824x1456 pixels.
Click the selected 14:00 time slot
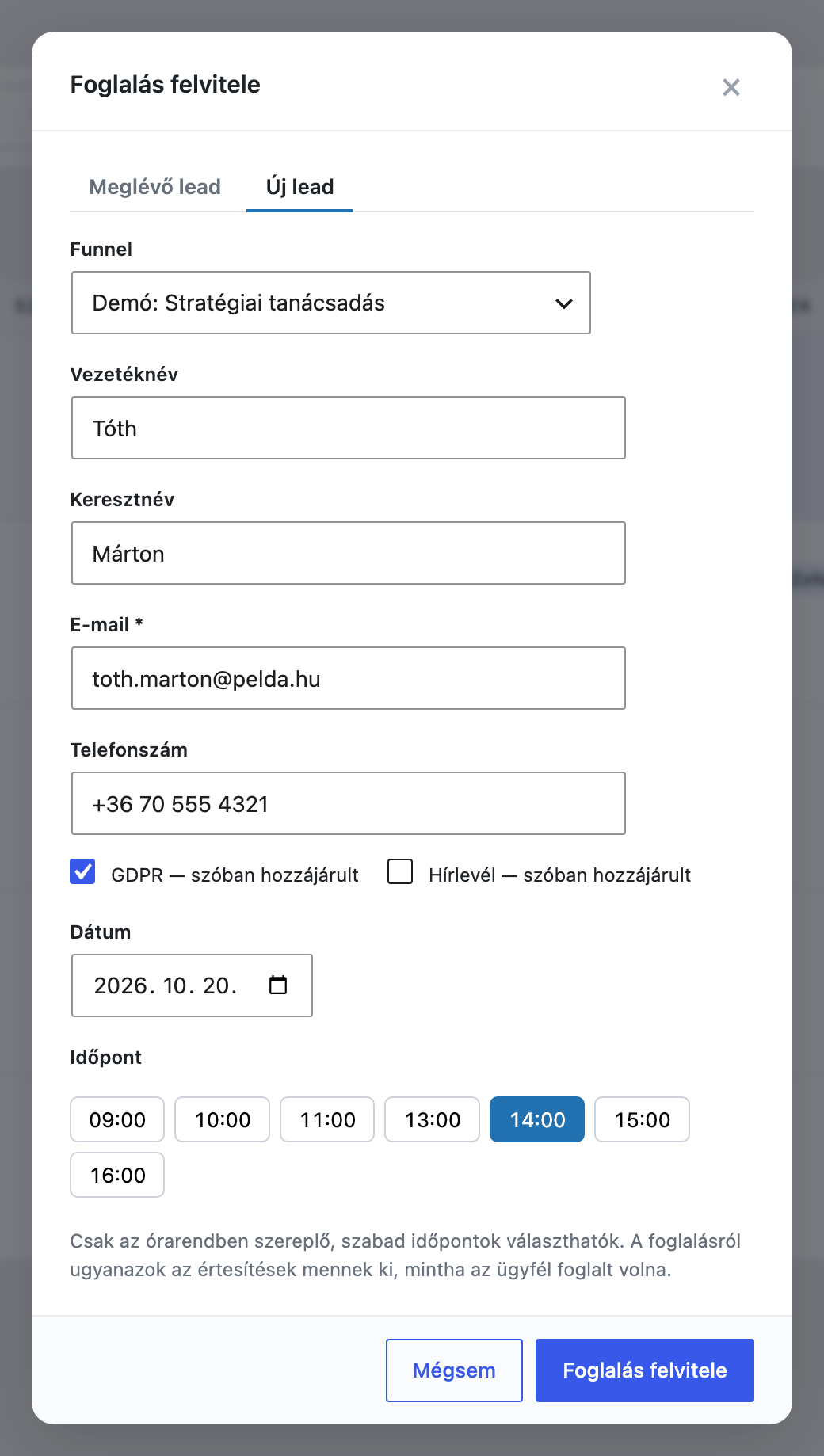537,1119
